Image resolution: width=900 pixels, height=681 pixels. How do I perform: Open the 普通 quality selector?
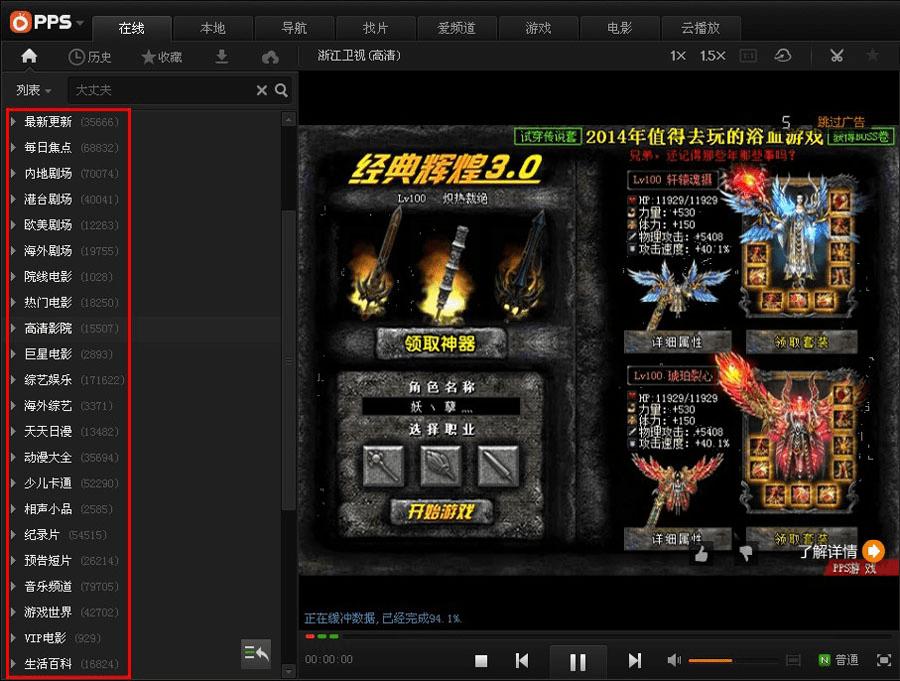tap(839, 660)
